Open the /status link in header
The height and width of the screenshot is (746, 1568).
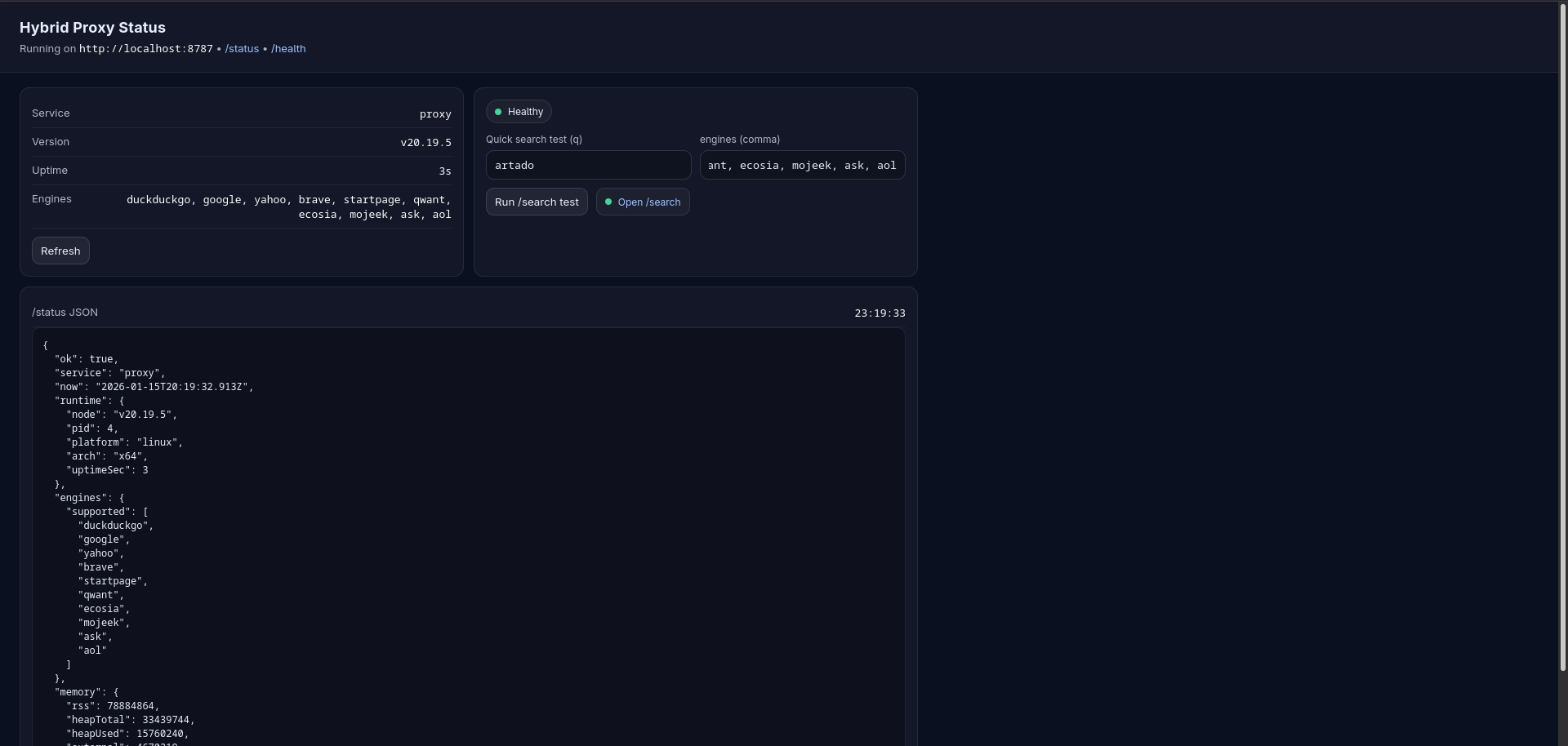[x=242, y=49]
